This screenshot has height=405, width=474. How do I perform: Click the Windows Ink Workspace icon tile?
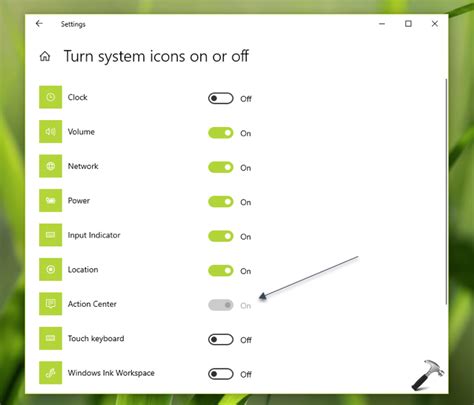[50, 373]
